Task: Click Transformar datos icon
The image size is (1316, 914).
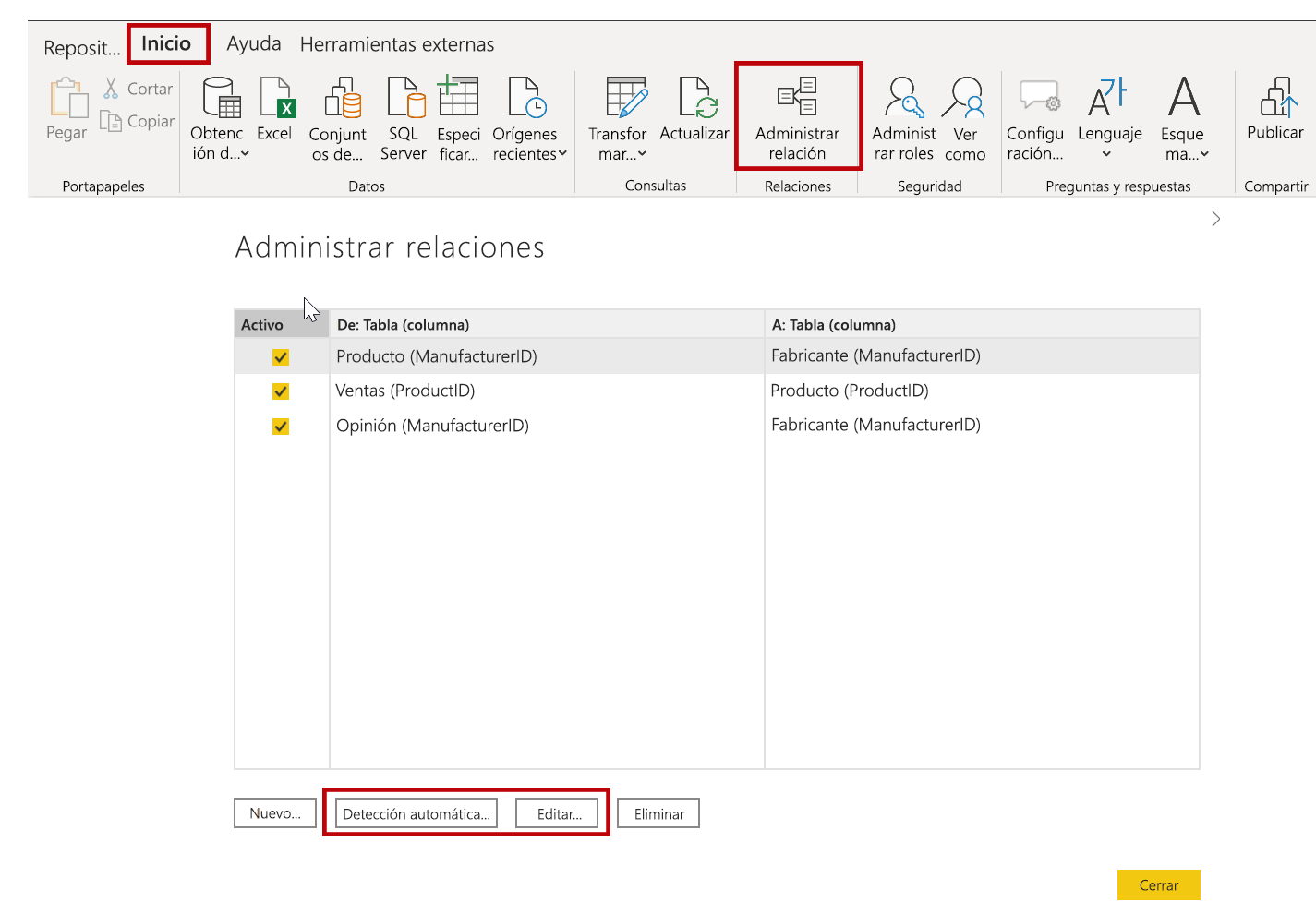Action: (x=627, y=97)
